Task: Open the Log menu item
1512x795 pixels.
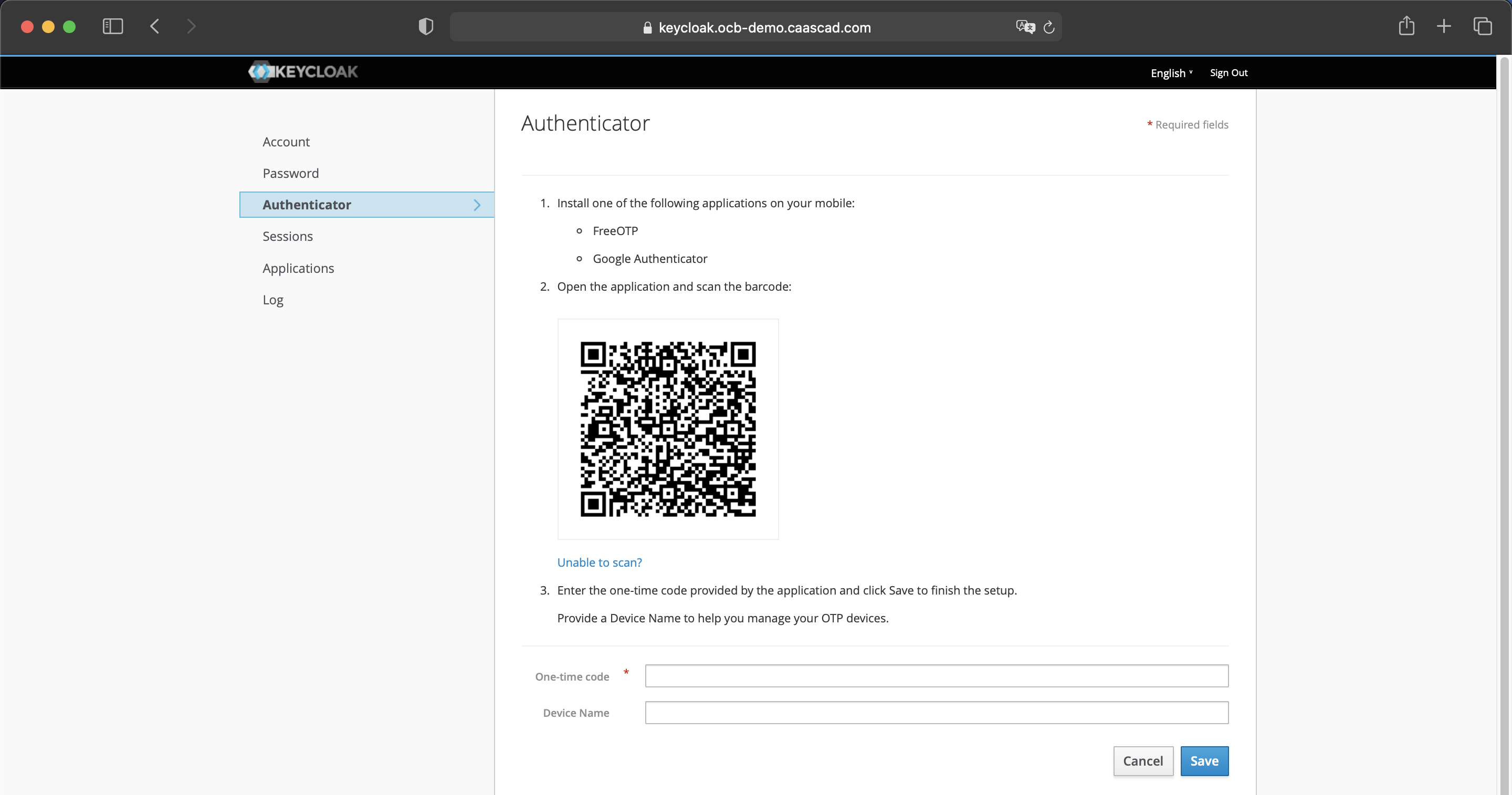Action: 273,300
